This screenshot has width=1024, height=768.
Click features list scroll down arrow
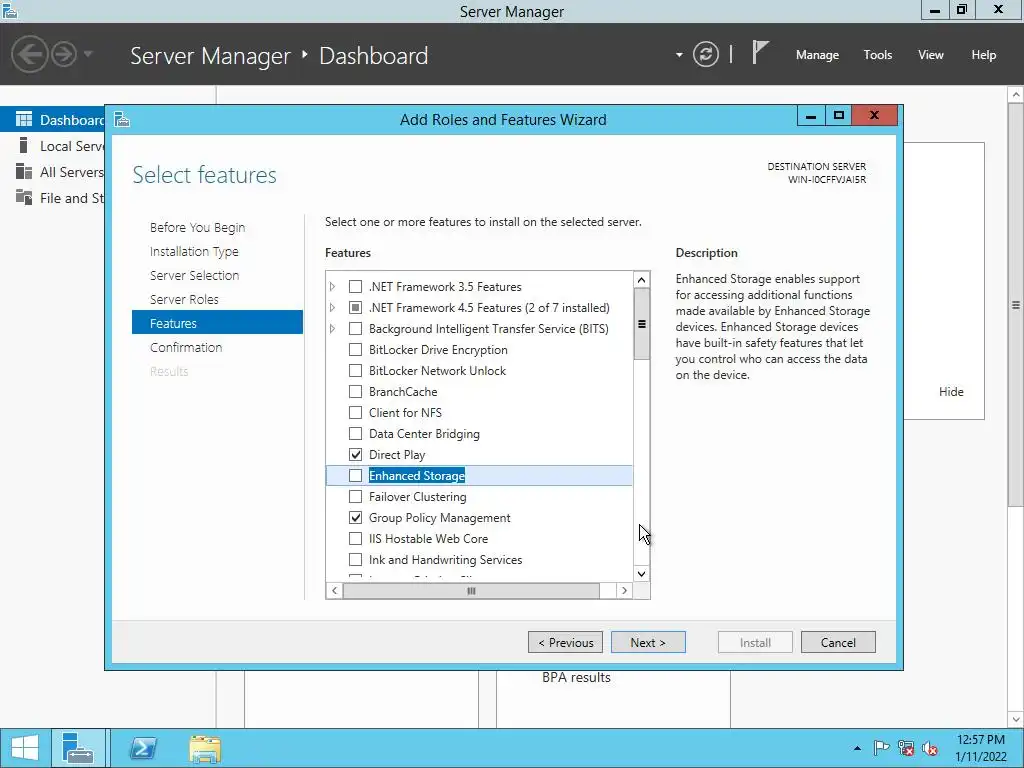(641, 574)
